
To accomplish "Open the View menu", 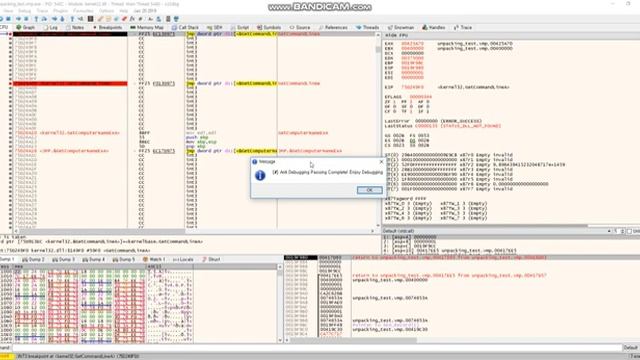I will pos(8,11).
